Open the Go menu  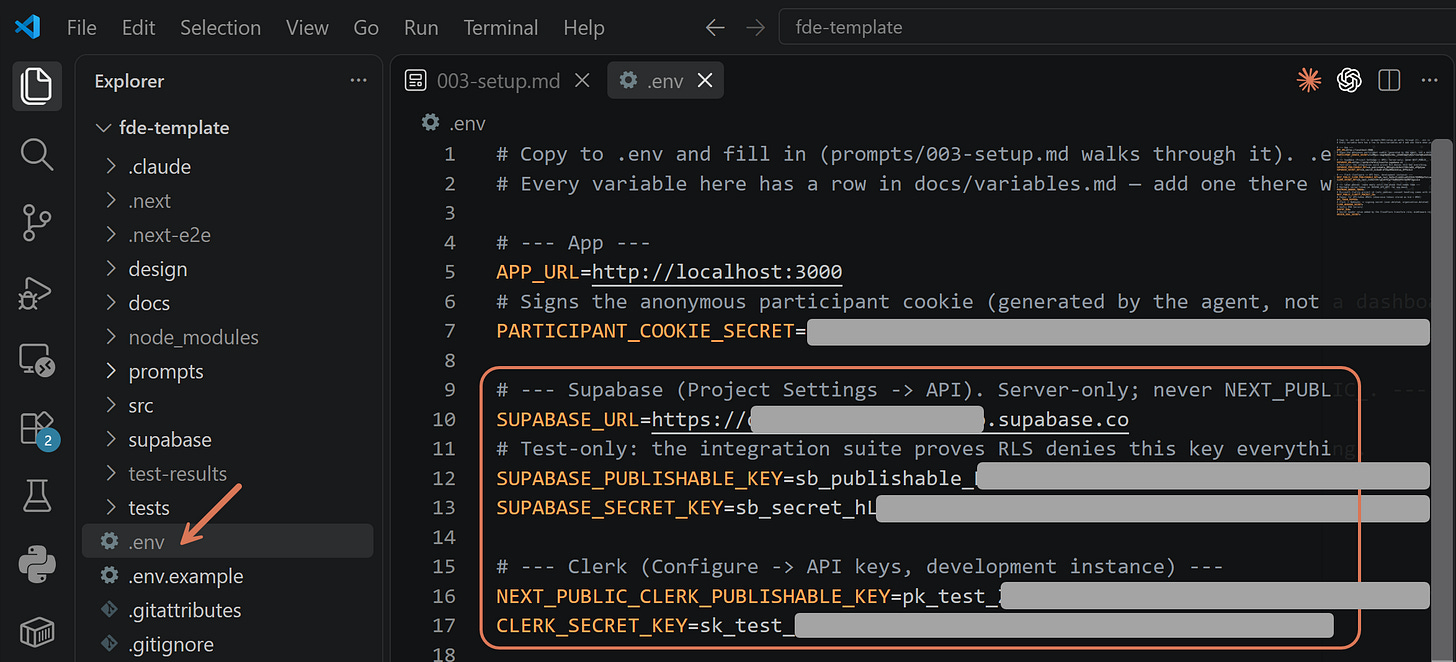(x=366, y=28)
